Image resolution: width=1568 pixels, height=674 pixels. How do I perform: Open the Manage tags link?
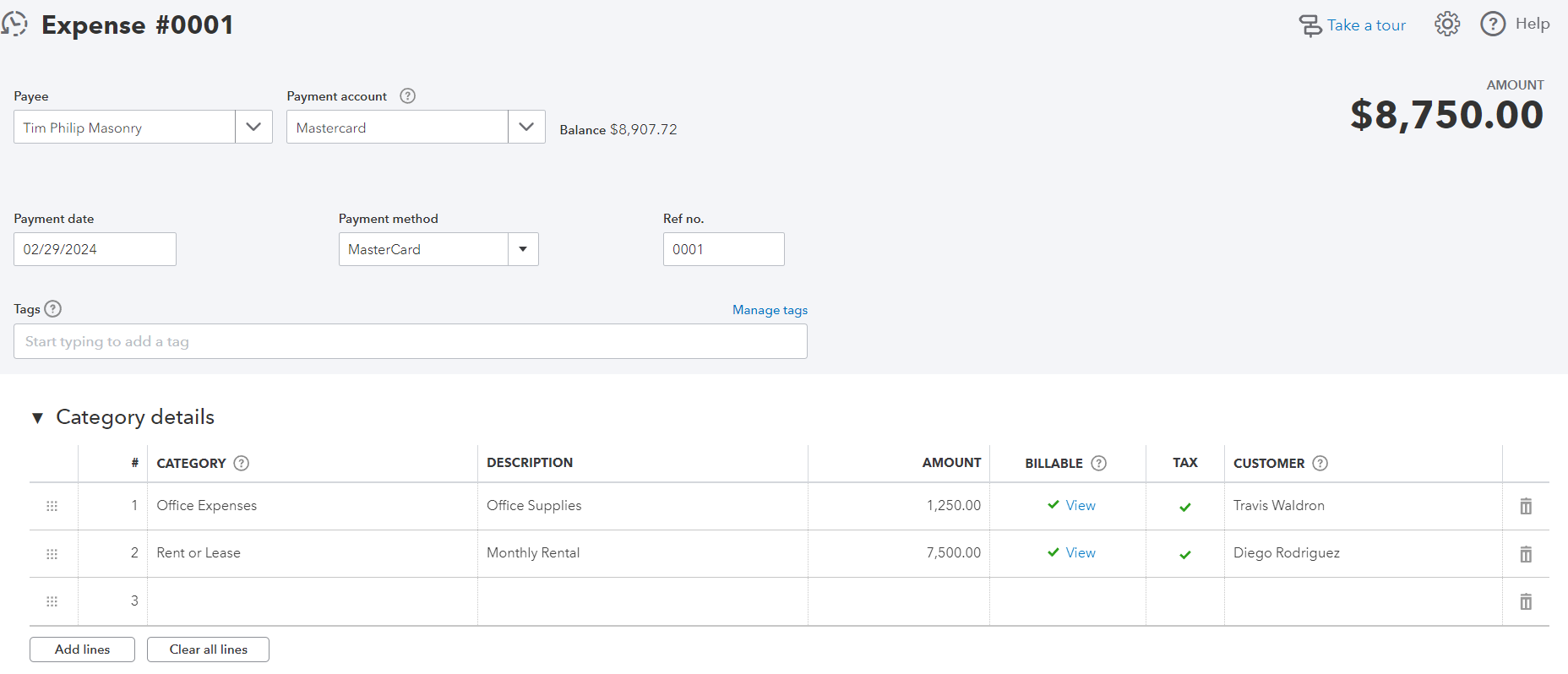pos(770,310)
